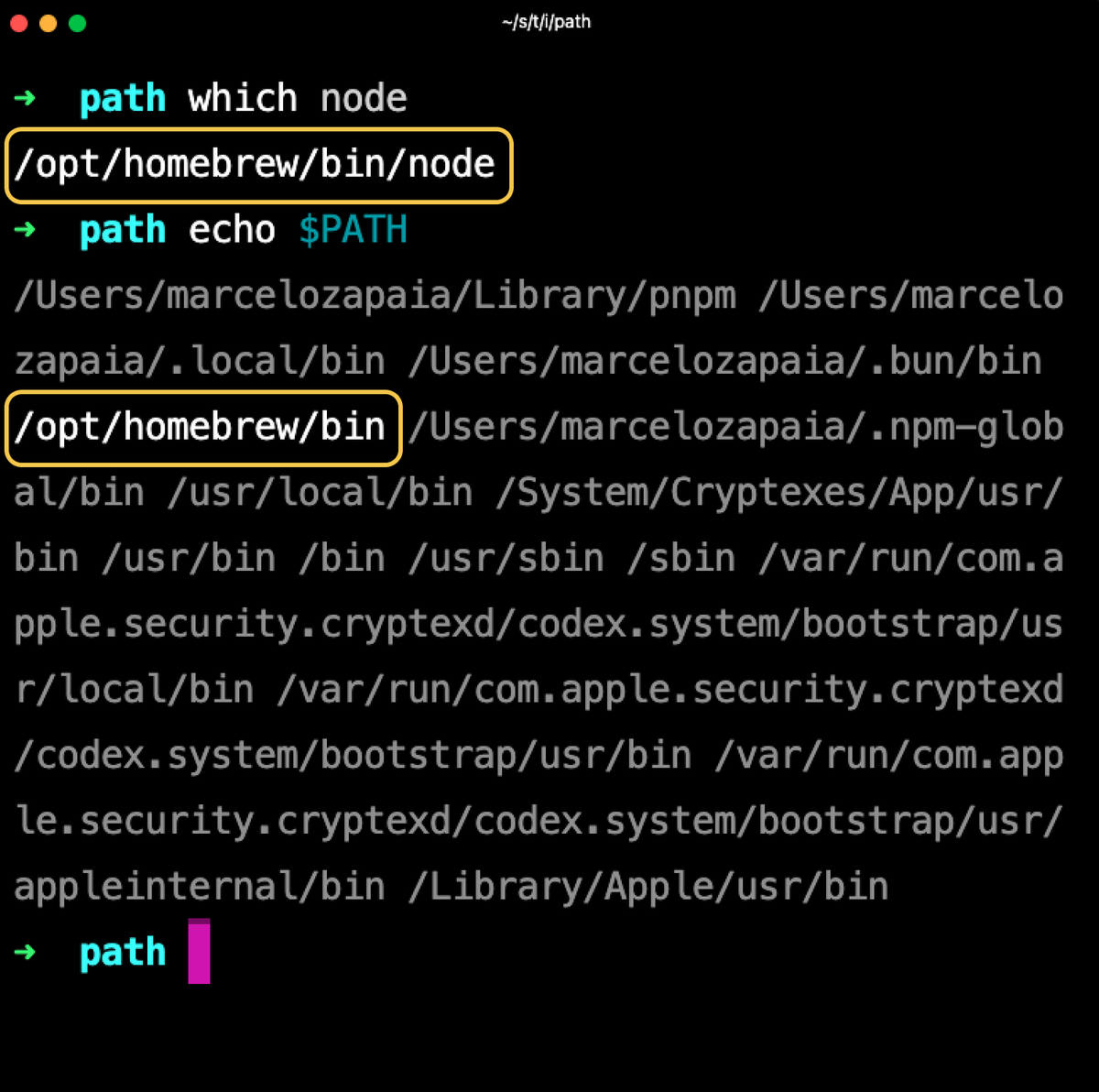
Task: Click the $PATH variable in the echo command
Action: tap(353, 229)
